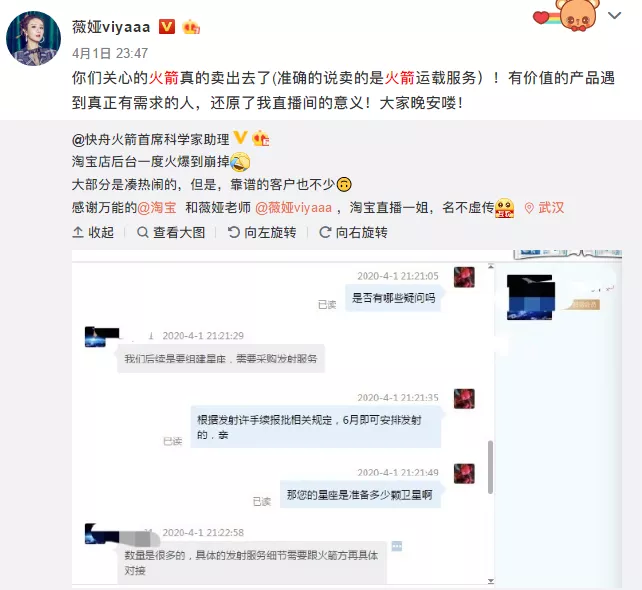Rotate image with 向左旋转
The width and height of the screenshot is (642, 590).
[x=262, y=233]
